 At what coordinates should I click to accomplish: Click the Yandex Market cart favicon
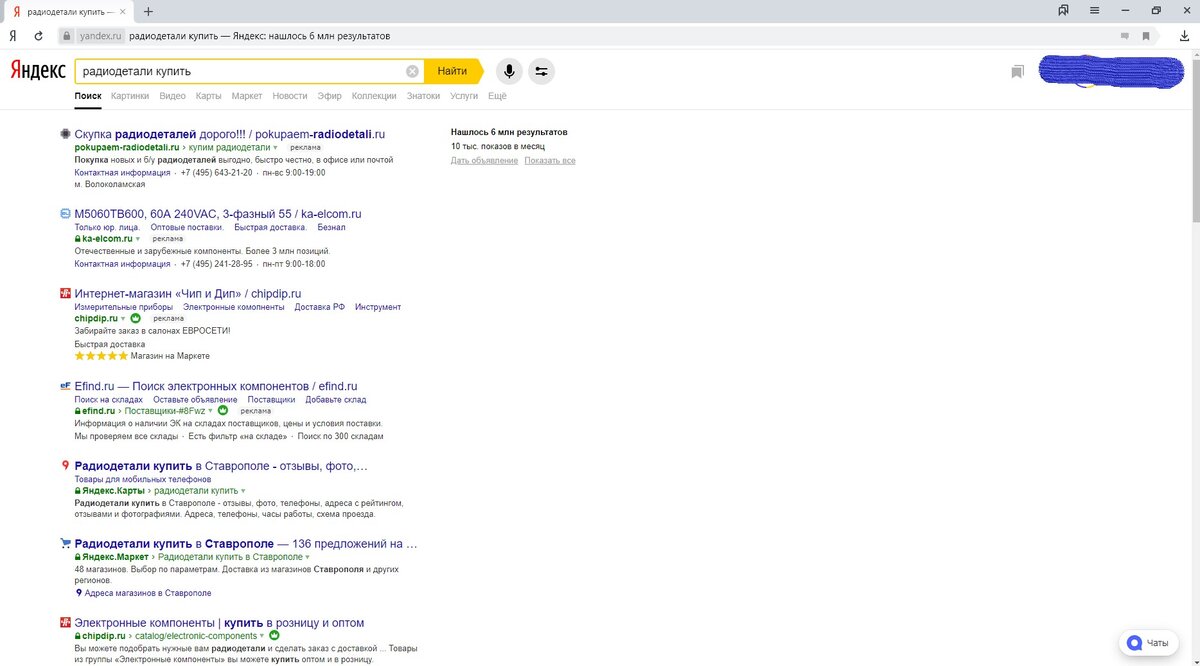(65, 544)
